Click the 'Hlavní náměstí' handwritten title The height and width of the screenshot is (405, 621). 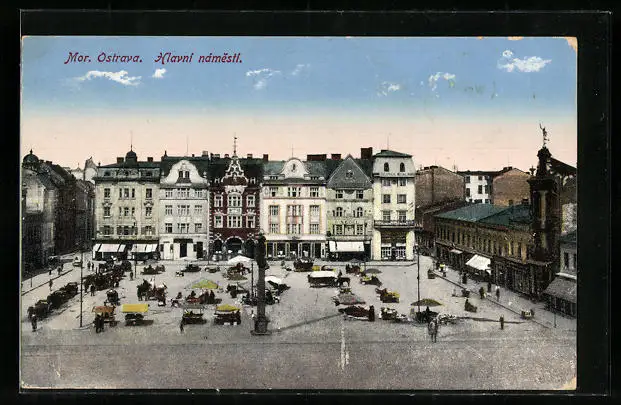197,58
